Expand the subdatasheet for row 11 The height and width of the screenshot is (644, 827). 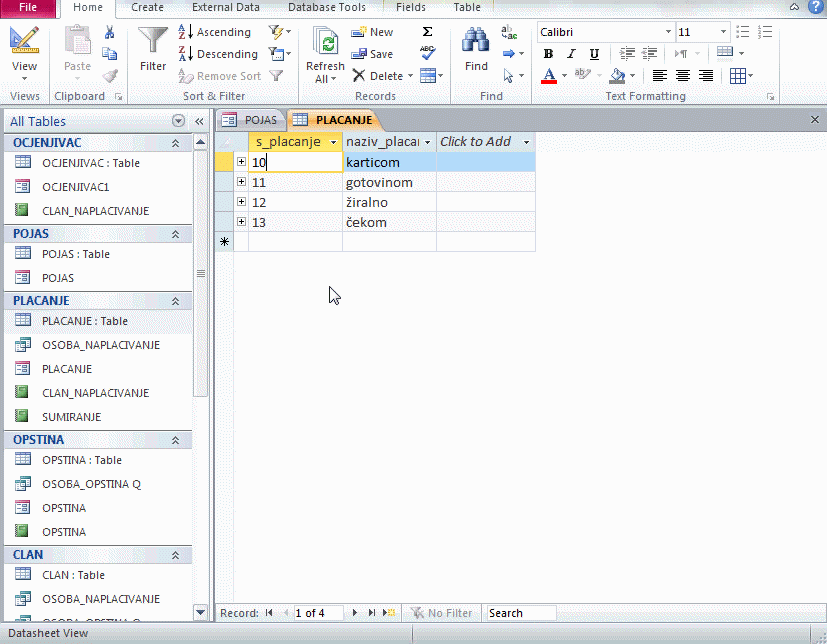[x=242, y=182]
